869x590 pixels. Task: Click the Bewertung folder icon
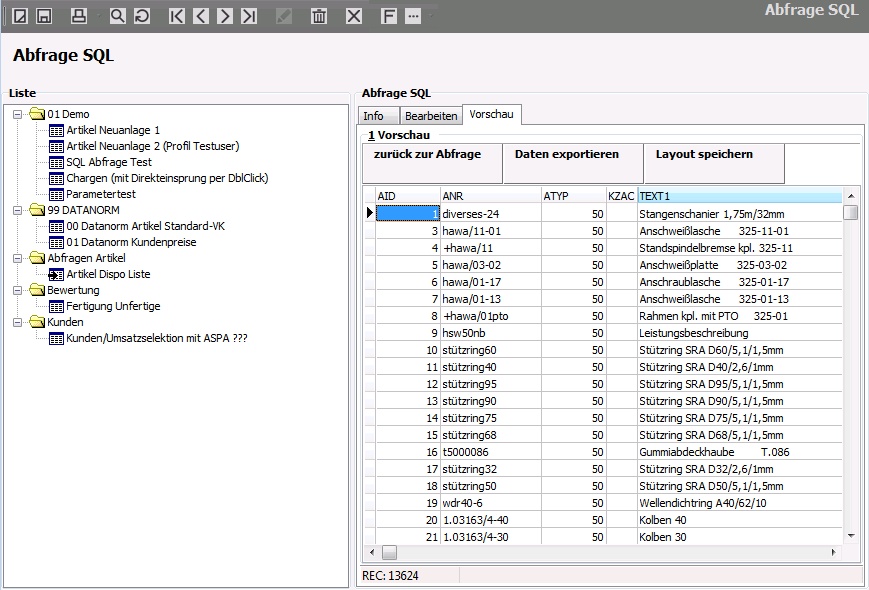37,290
